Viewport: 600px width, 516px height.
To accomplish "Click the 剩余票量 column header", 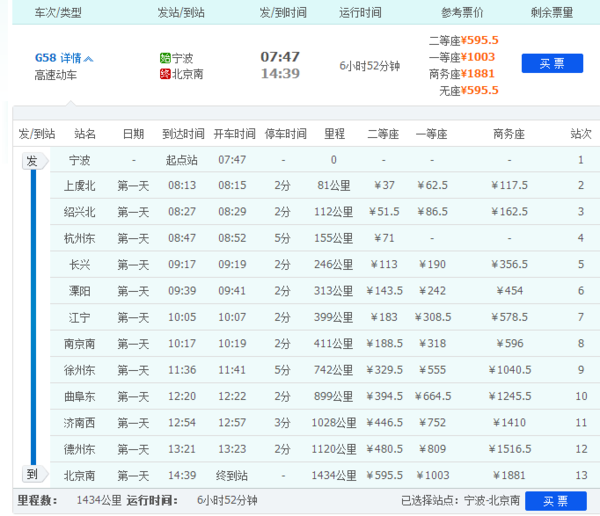I will (x=551, y=13).
